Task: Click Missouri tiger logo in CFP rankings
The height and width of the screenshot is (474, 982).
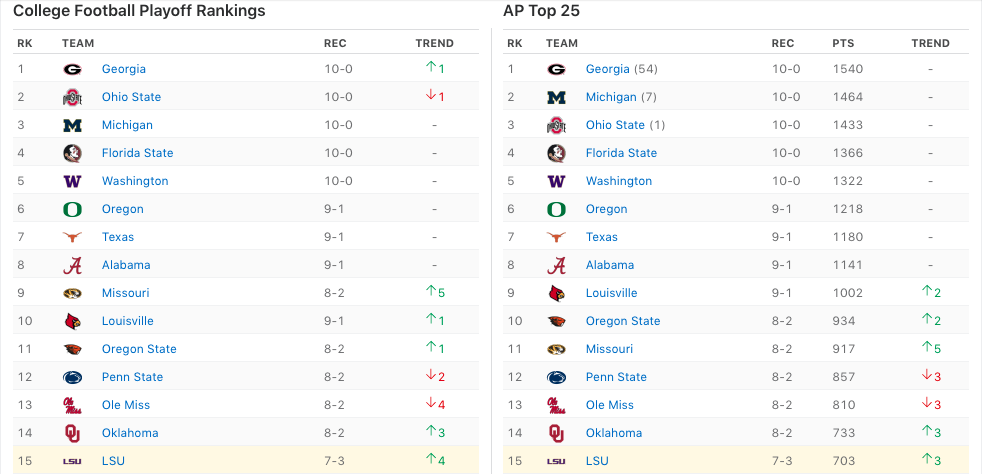Action: point(72,293)
